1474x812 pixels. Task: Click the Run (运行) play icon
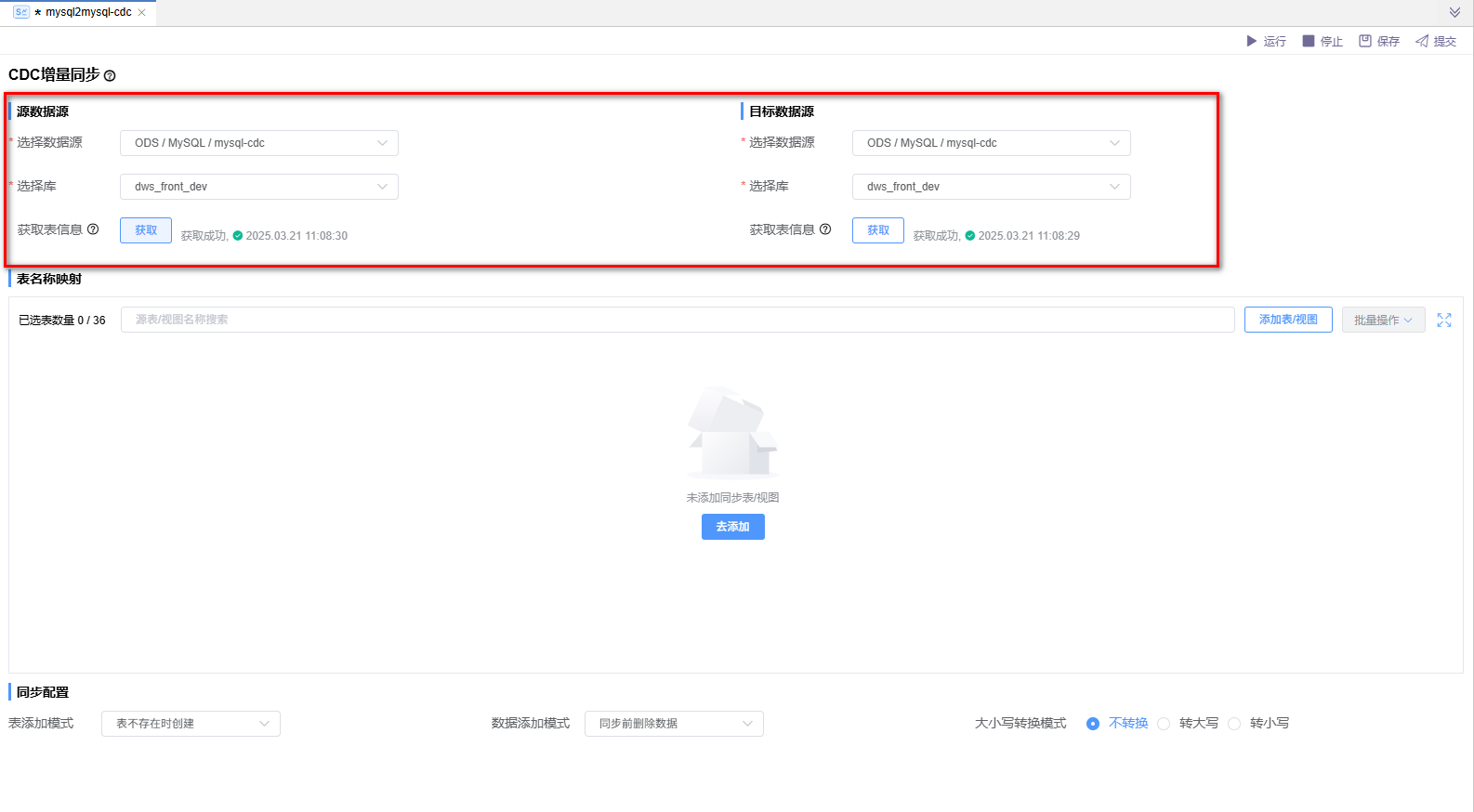[1251, 41]
